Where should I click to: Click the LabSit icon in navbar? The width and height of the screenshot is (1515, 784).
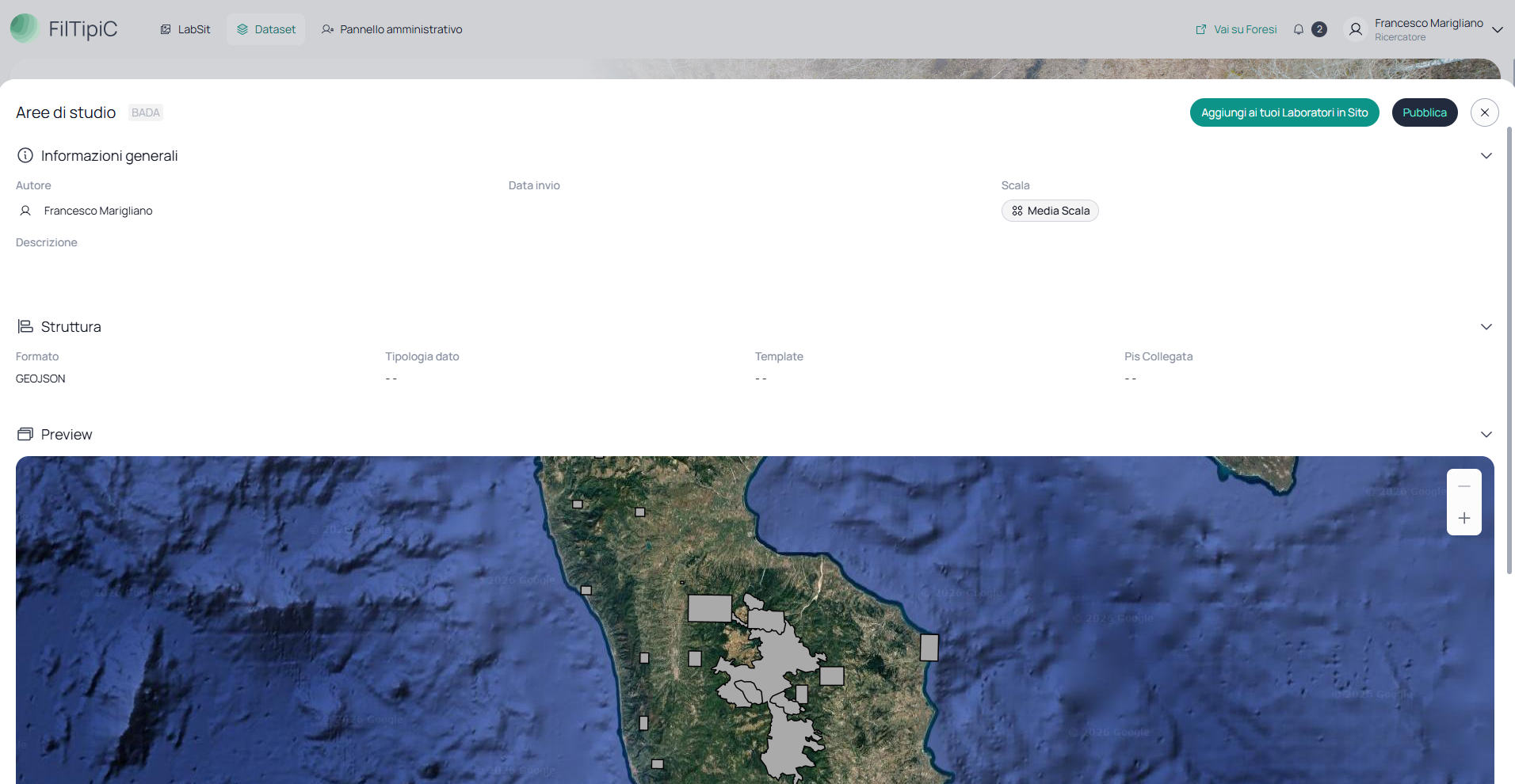(x=166, y=29)
